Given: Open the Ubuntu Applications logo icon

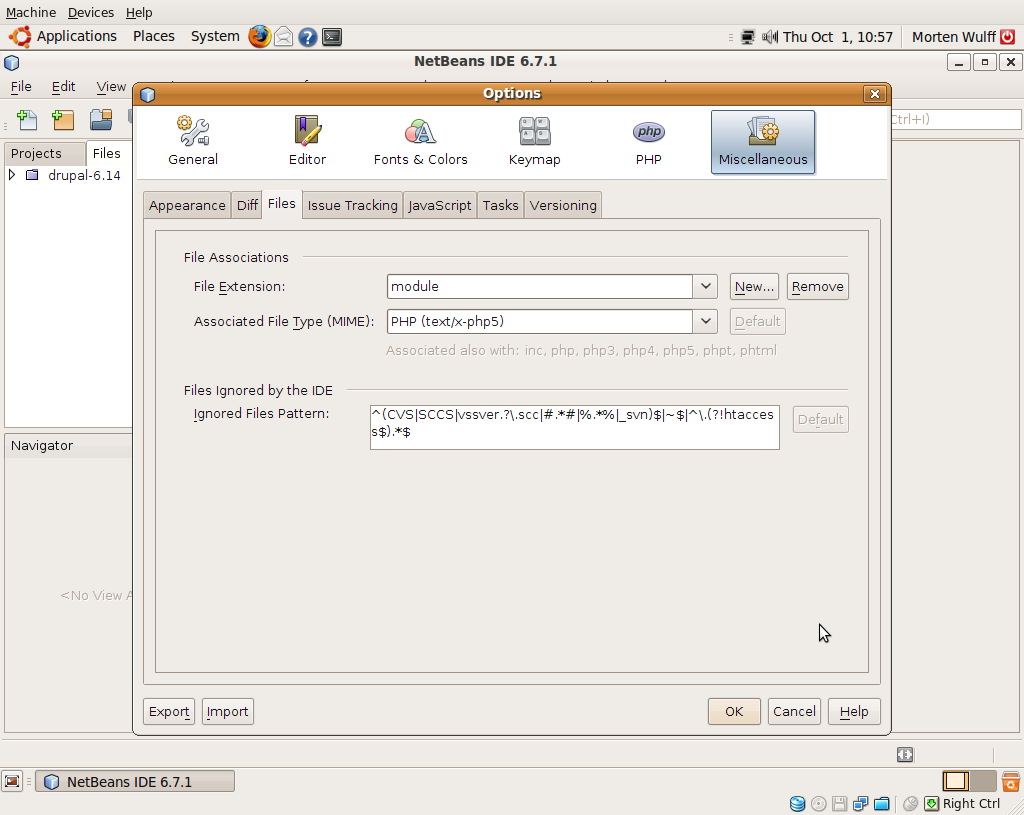Looking at the screenshot, I should pos(20,37).
